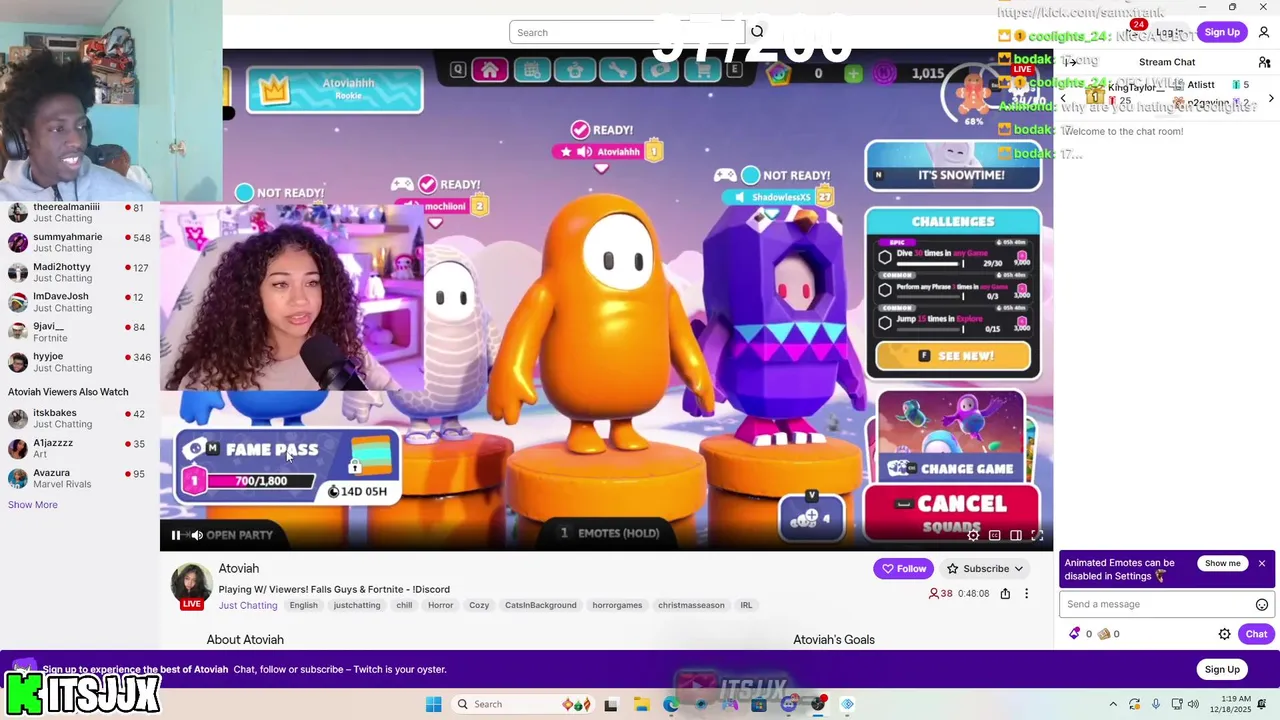
Task: Focus the Twitch search field
Action: point(626,32)
